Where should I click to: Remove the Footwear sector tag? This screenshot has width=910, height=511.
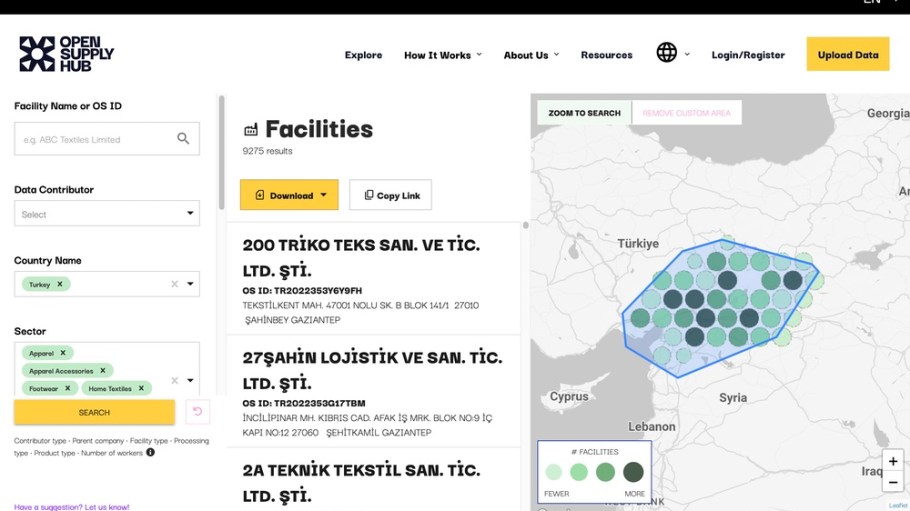point(67,388)
